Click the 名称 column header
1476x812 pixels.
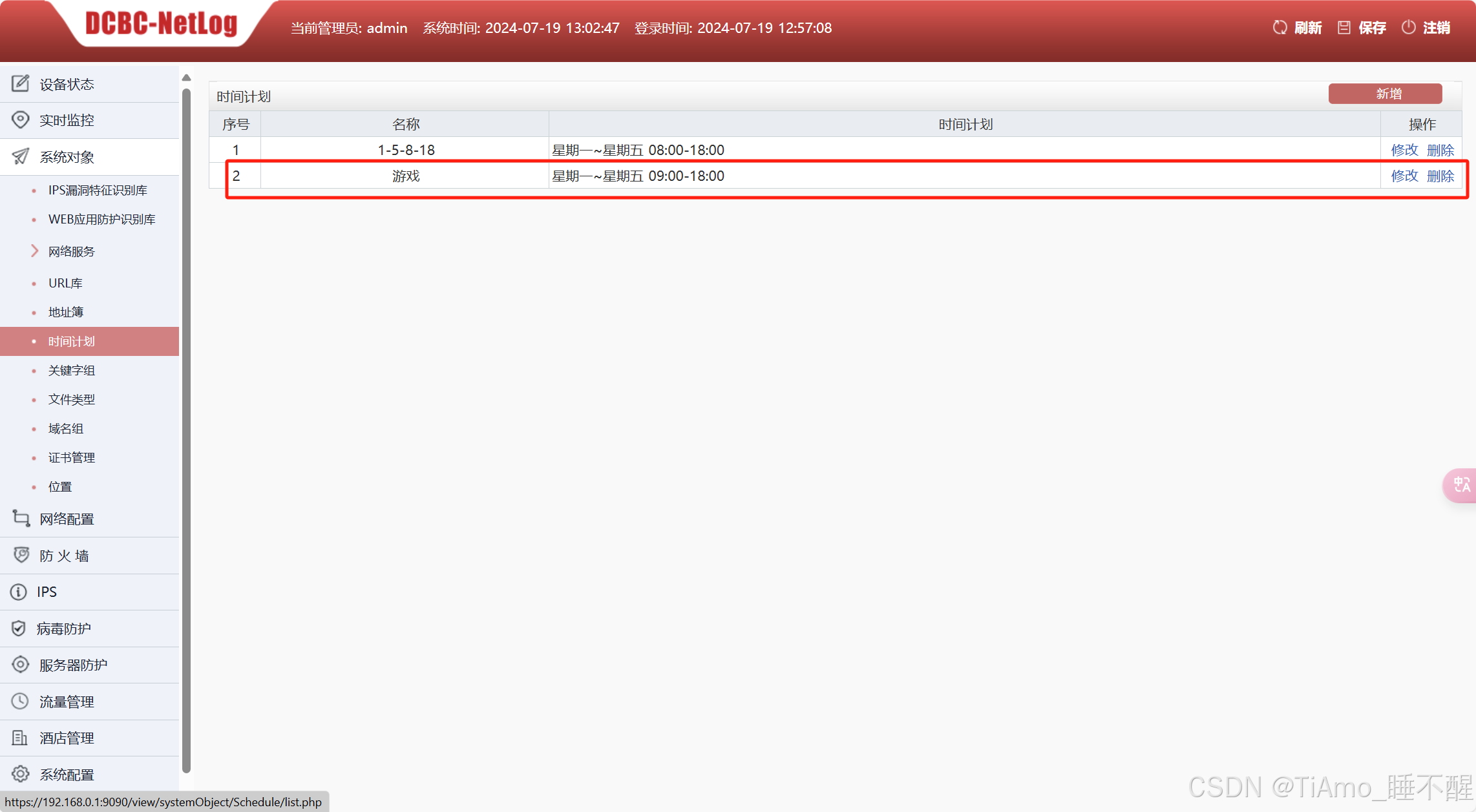point(405,124)
